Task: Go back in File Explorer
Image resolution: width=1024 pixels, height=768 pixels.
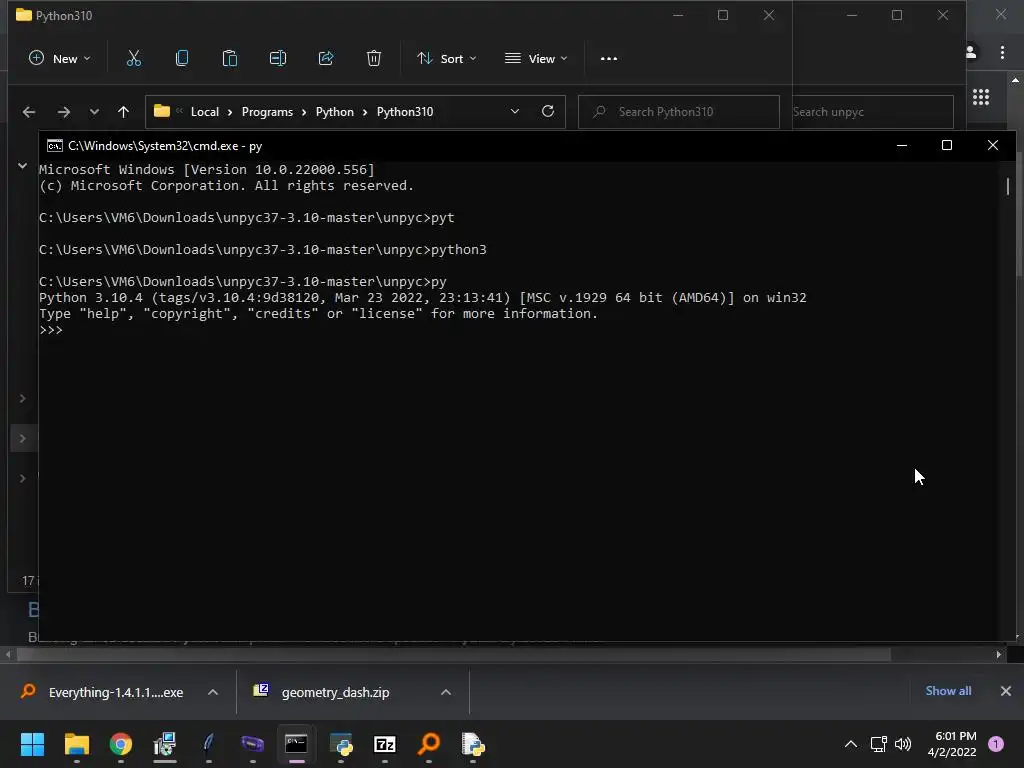Action: [x=29, y=112]
